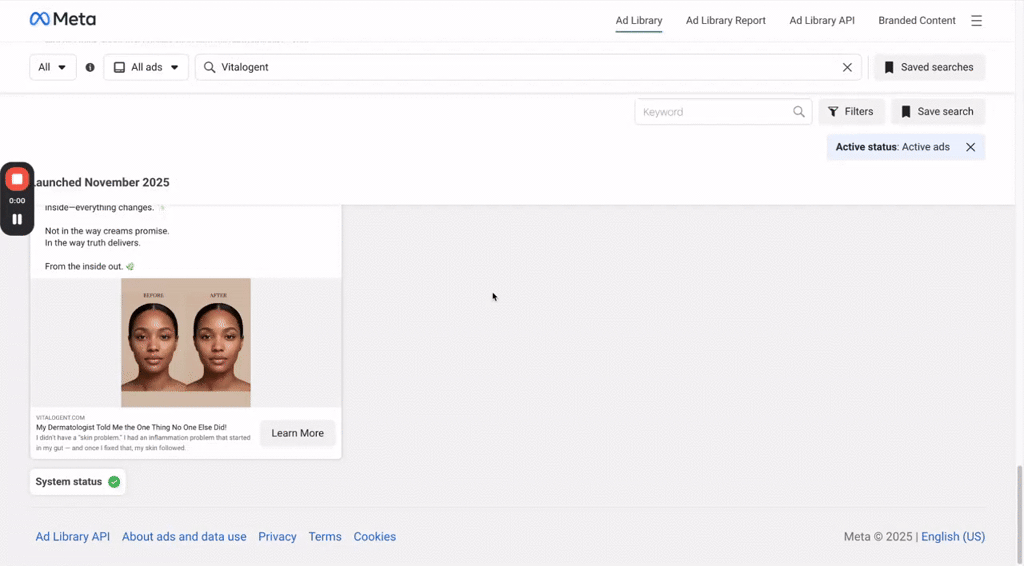The height and width of the screenshot is (566, 1024).
Task: Open Saved searches
Action: coord(929,67)
